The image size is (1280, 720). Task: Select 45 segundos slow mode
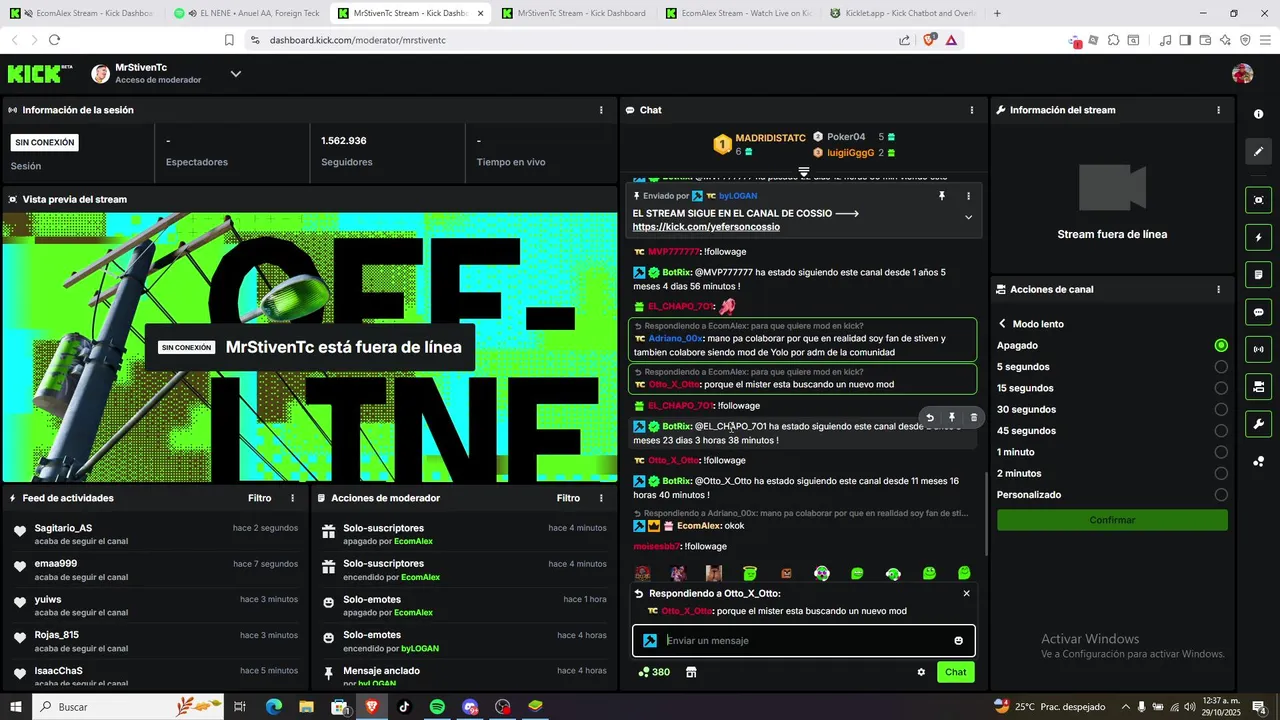coord(1221,431)
